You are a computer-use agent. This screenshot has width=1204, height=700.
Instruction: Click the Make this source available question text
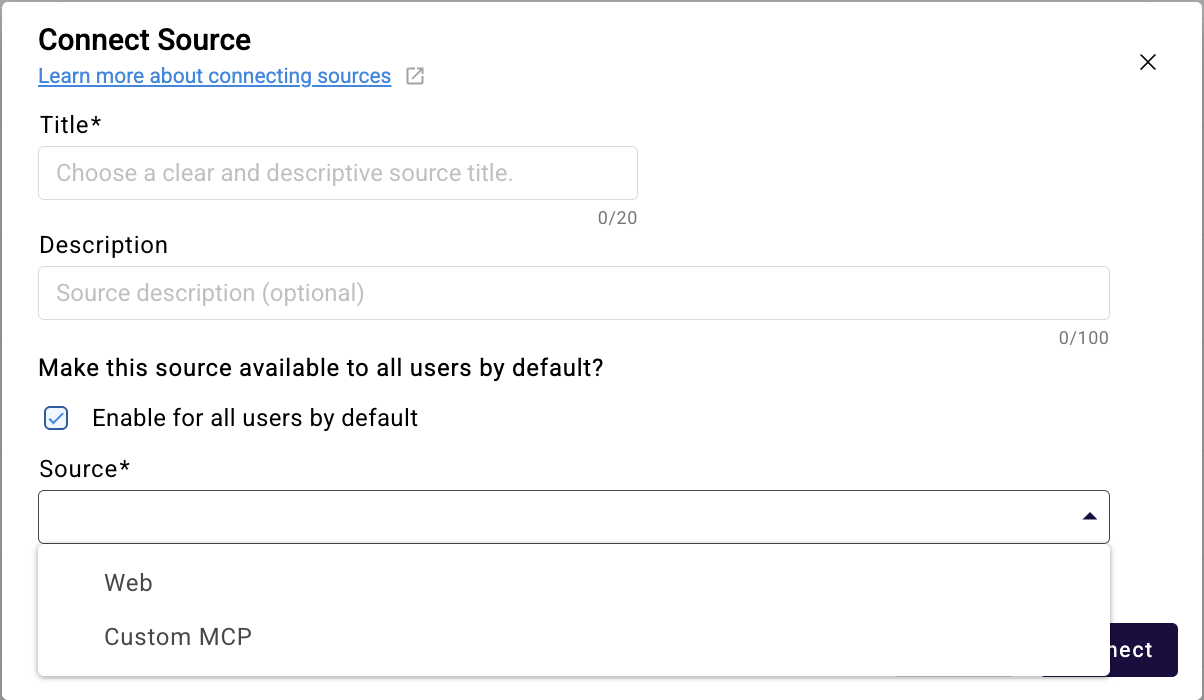pos(321,368)
